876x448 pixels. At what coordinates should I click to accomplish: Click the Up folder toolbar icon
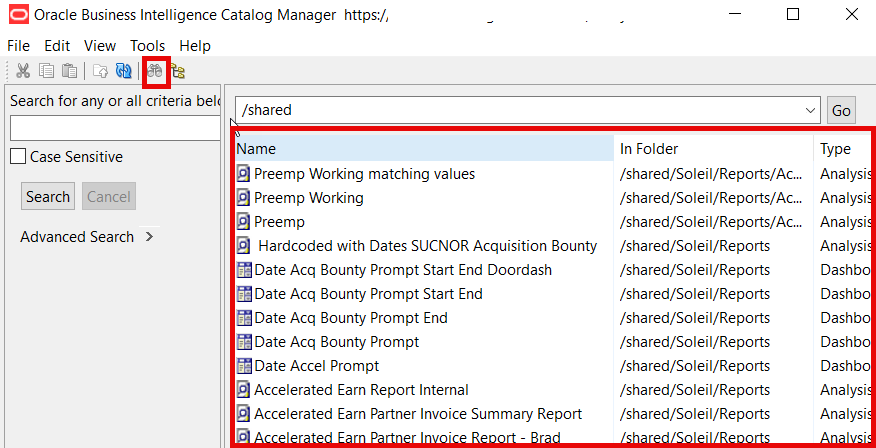(101, 71)
